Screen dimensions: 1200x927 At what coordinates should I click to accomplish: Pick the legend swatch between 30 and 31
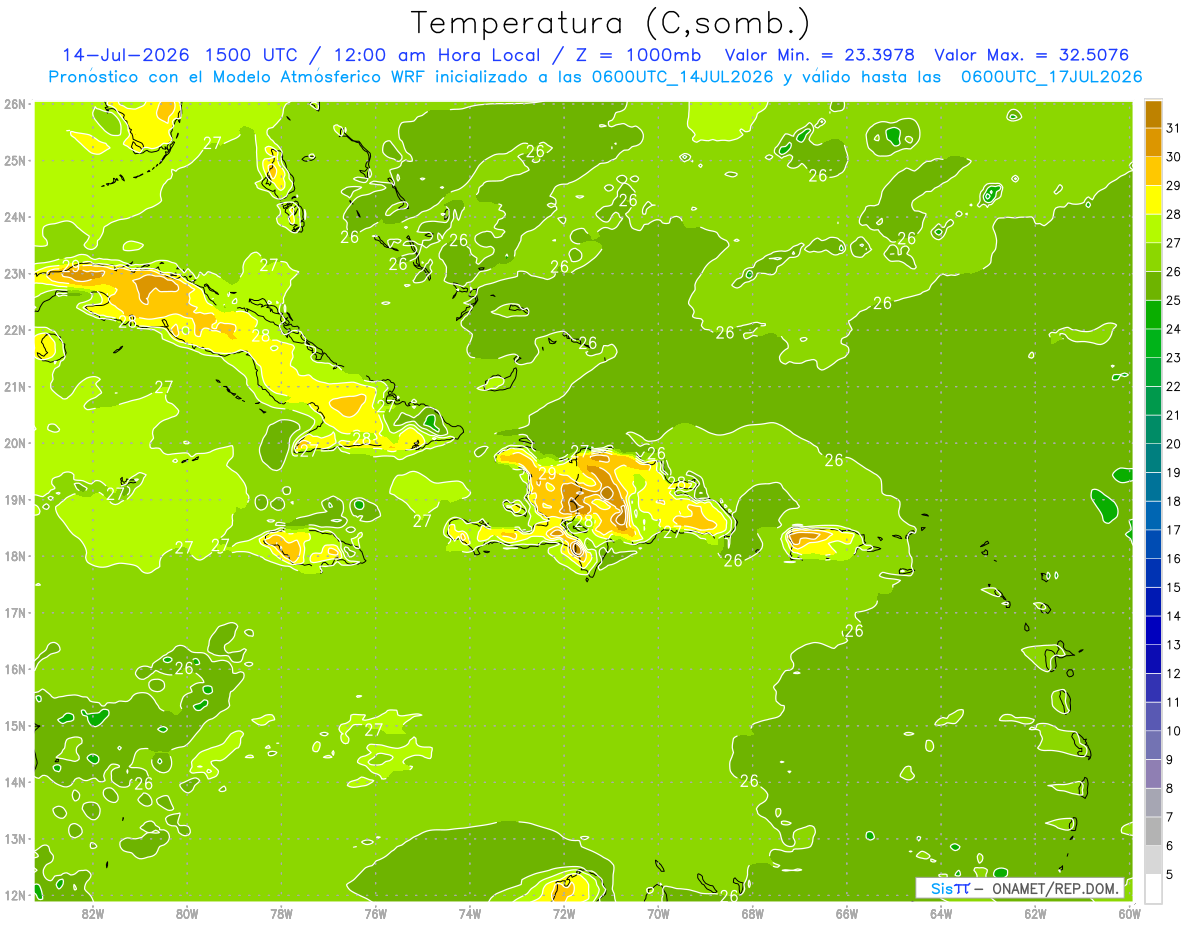(x=1153, y=142)
